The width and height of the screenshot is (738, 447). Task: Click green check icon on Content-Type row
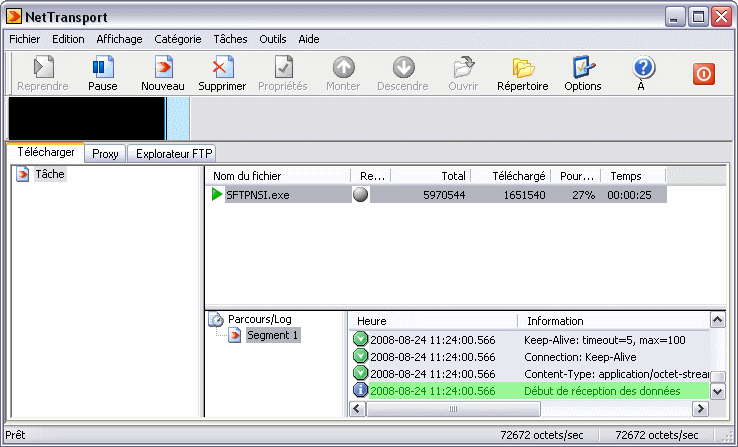click(x=360, y=373)
